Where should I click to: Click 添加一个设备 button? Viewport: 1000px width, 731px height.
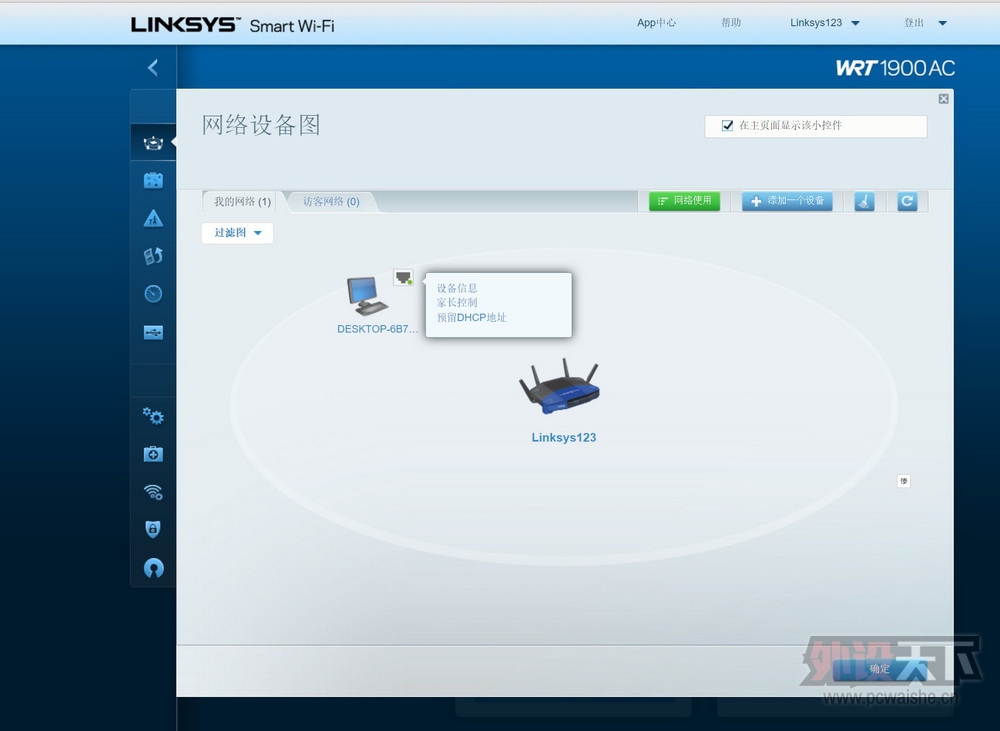tap(787, 201)
